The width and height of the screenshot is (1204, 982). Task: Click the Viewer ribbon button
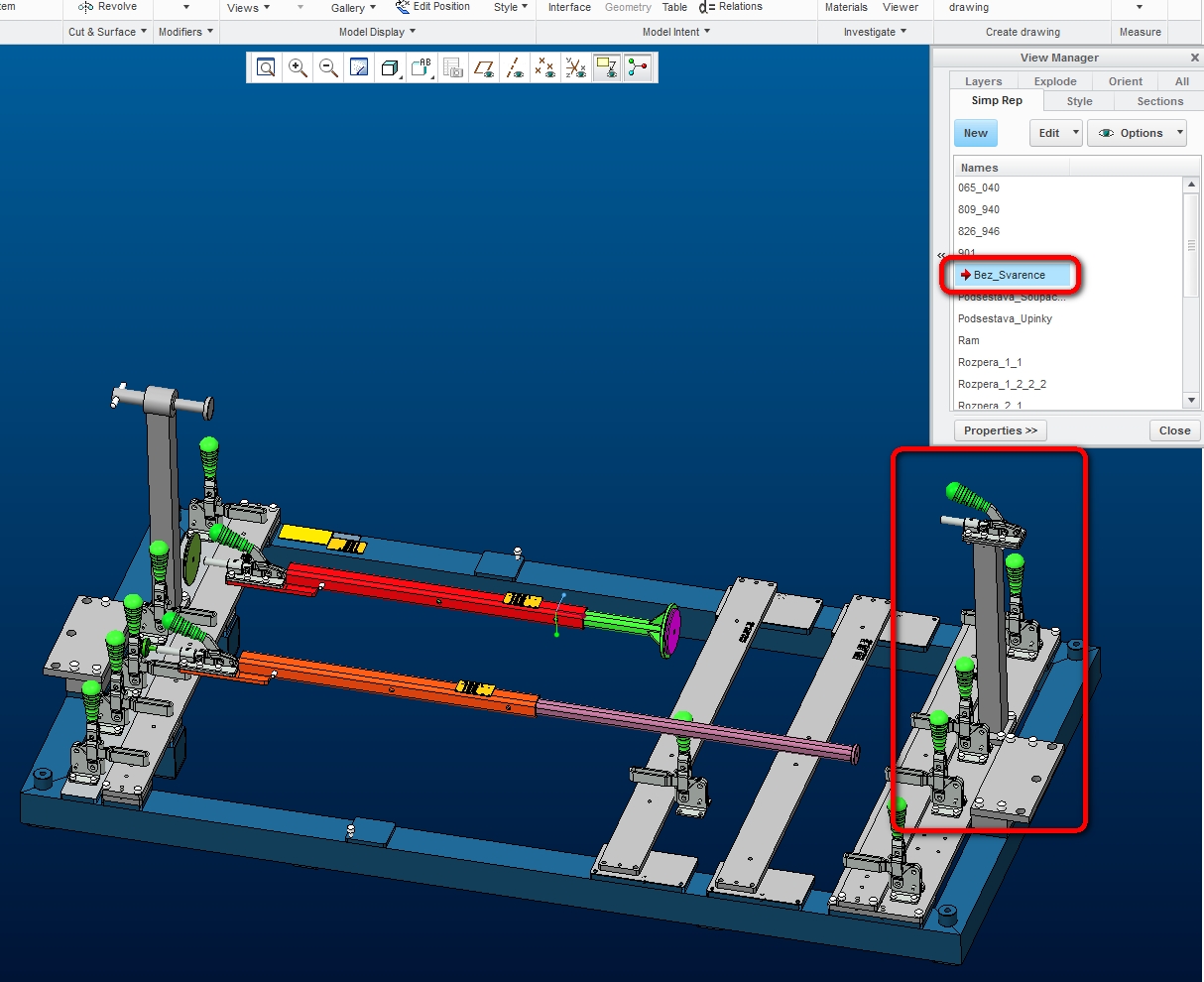(x=901, y=7)
